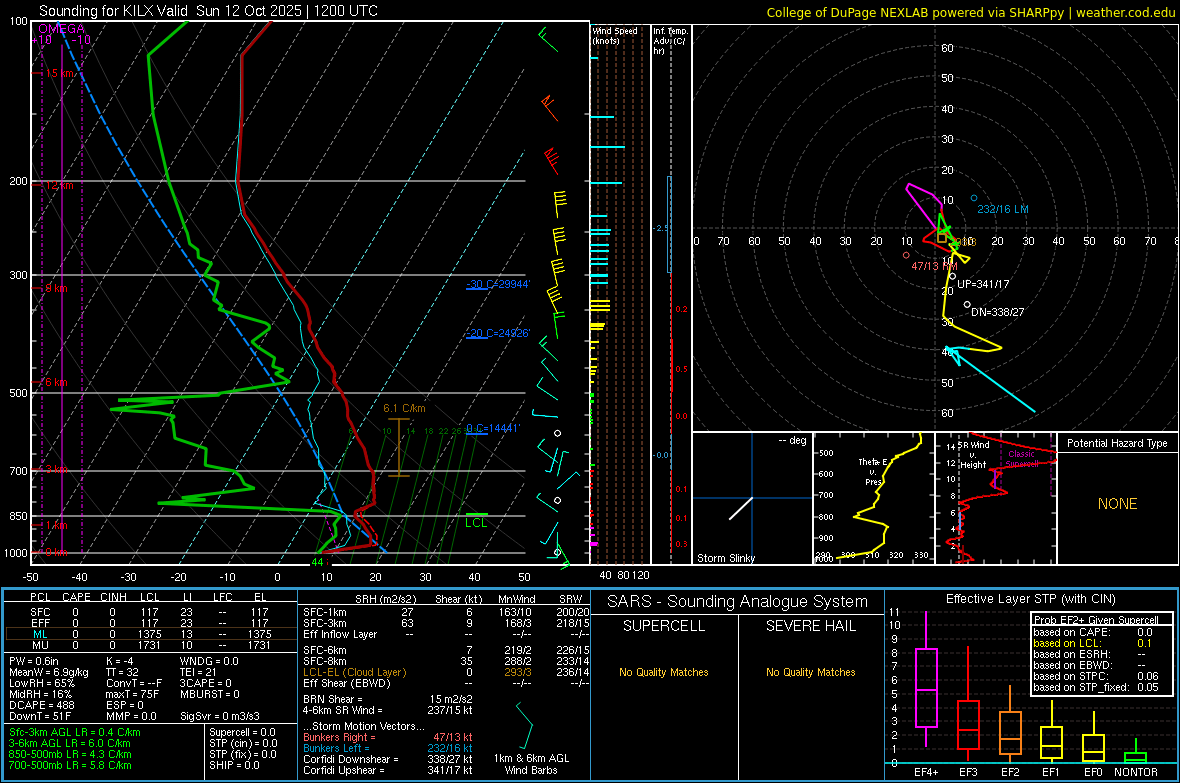Click '700-500mb LR = 5.8 C/km'
This screenshot has width=1180, height=783.
click(70, 765)
